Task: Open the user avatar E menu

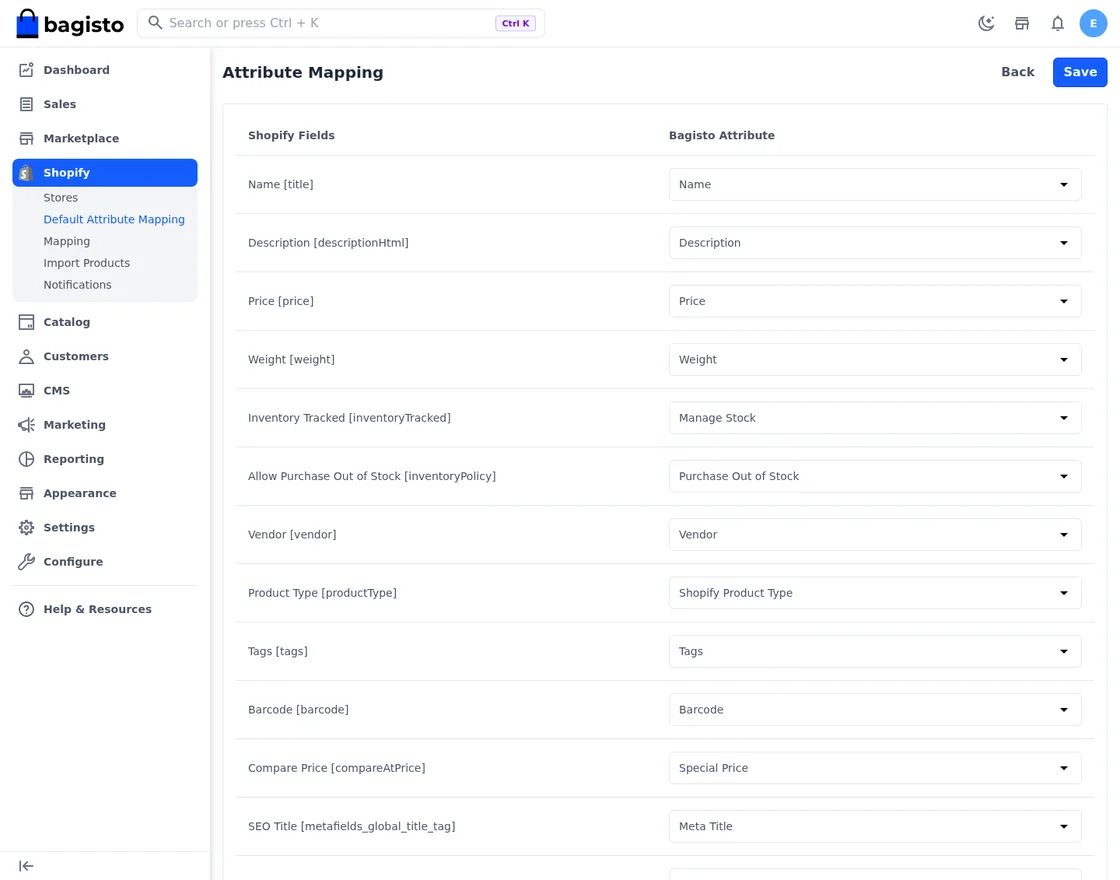Action: click(1093, 24)
